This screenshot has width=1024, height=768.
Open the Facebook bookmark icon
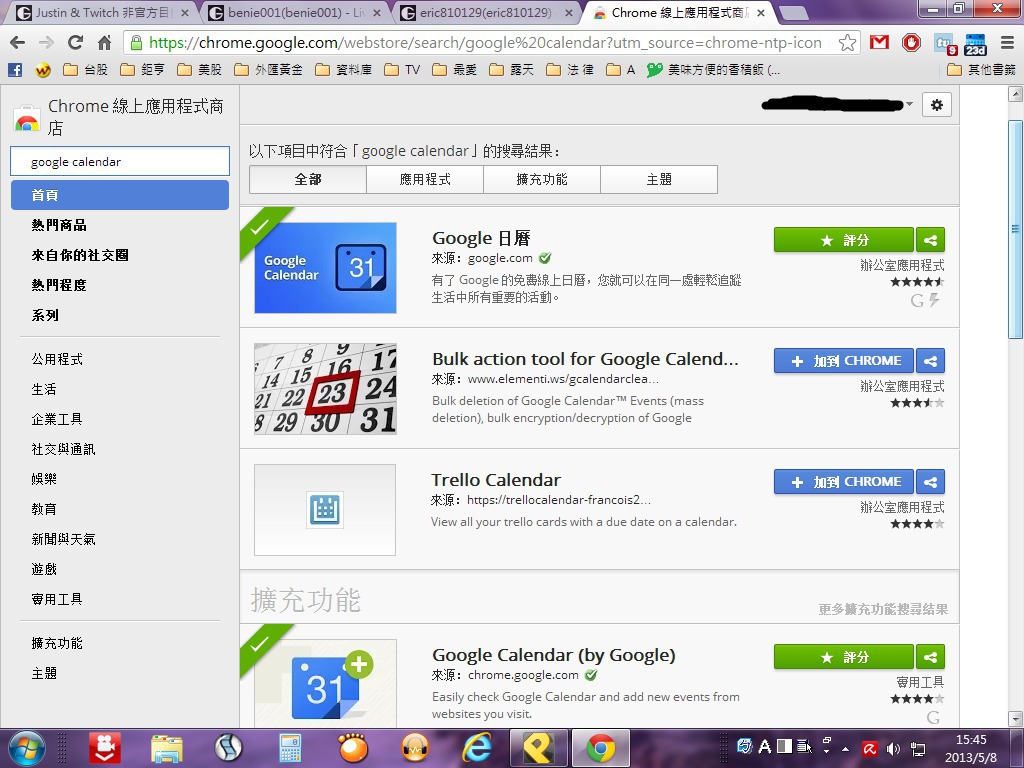coord(14,70)
